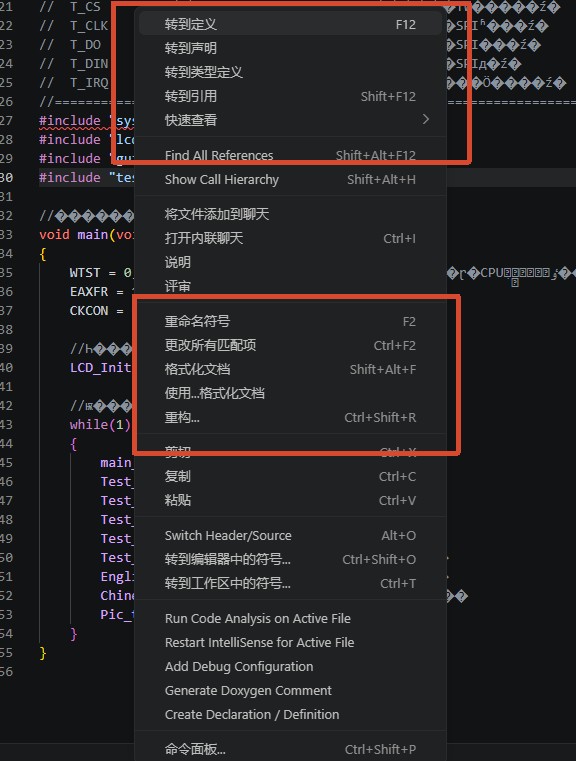Open the 快速查看 submenu
Image resolution: width=576 pixels, height=761 pixels.
click(x=290, y=120)
